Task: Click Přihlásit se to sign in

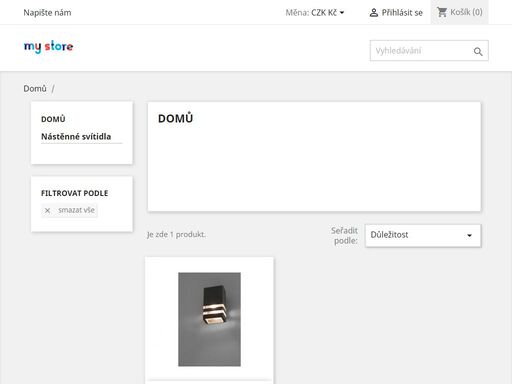Action: [x=402, y=13]
